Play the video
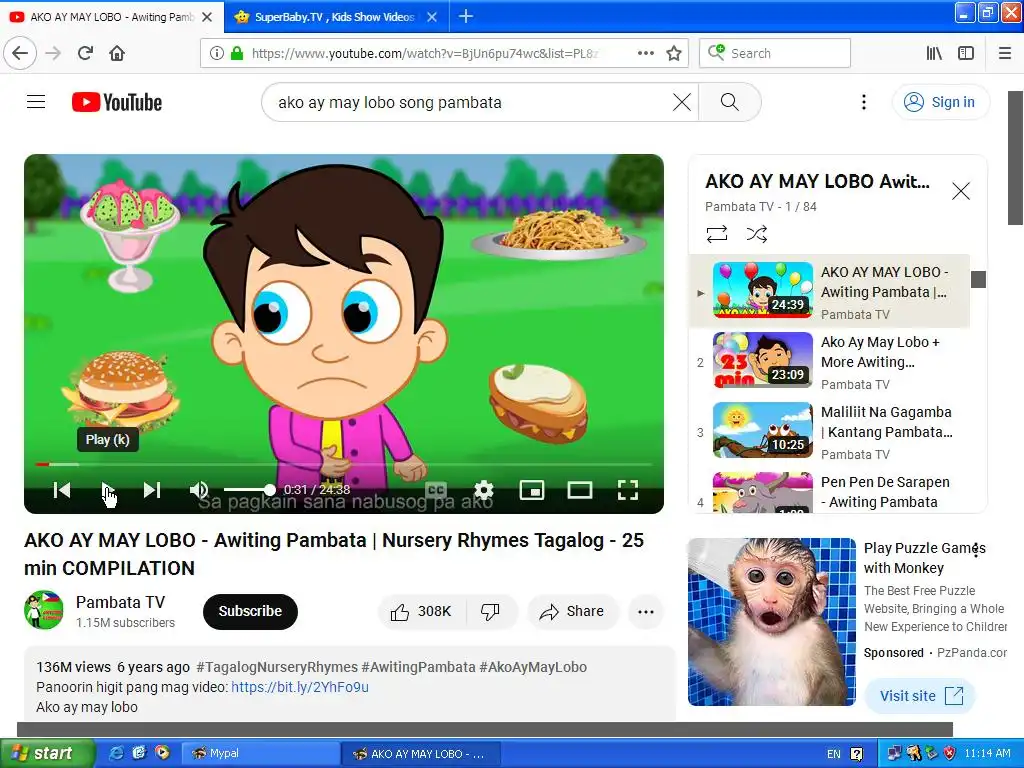 (x=107, y=490)
